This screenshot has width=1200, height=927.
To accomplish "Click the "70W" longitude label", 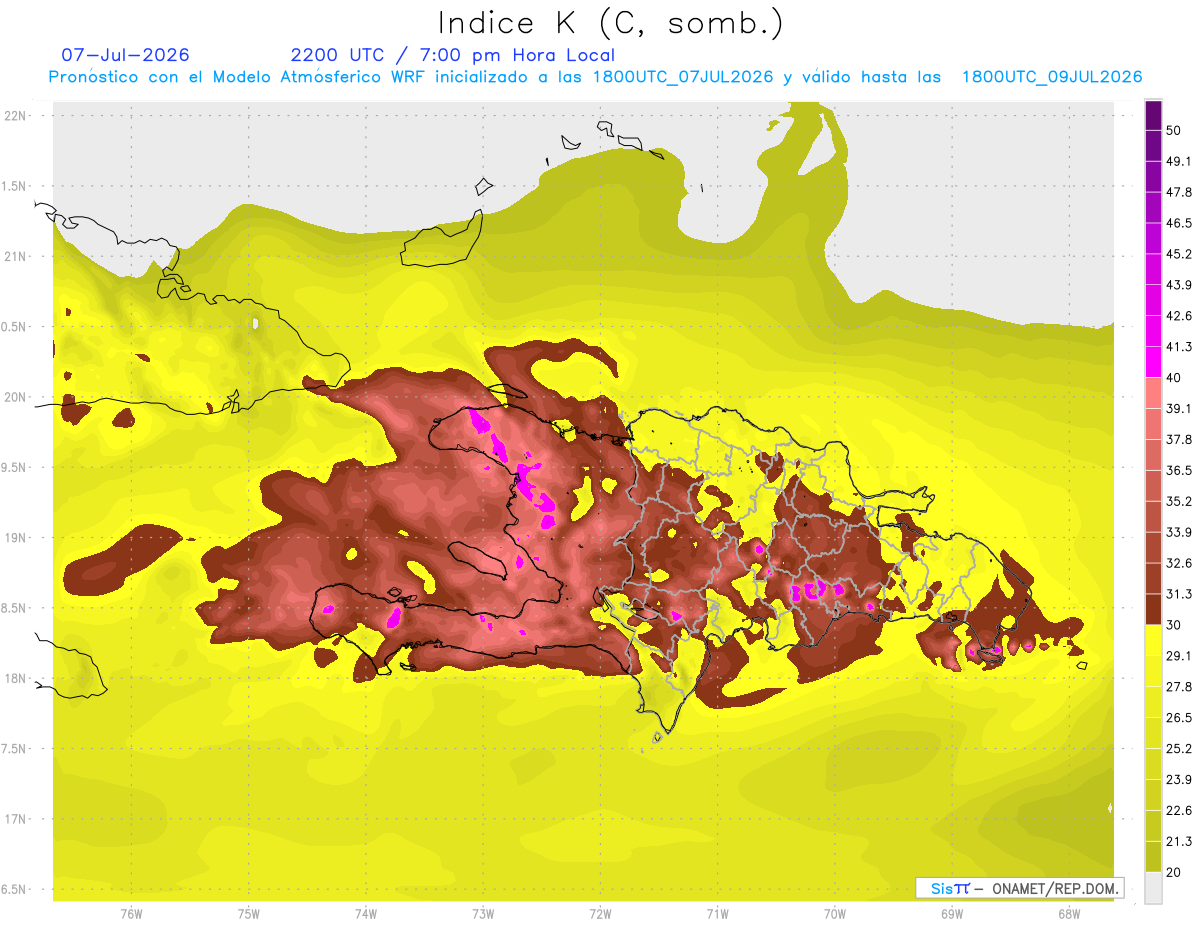I will (835, 913).
